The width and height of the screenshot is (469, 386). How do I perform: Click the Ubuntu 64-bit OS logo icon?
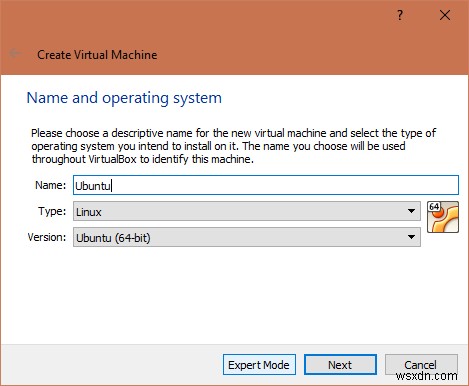[443, 217]
